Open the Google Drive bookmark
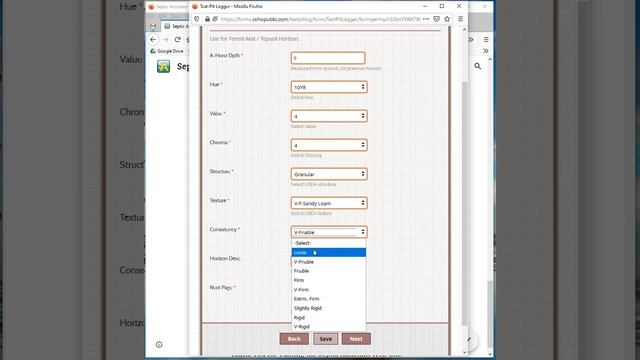640x360 pixels. [x=167, y=51]
